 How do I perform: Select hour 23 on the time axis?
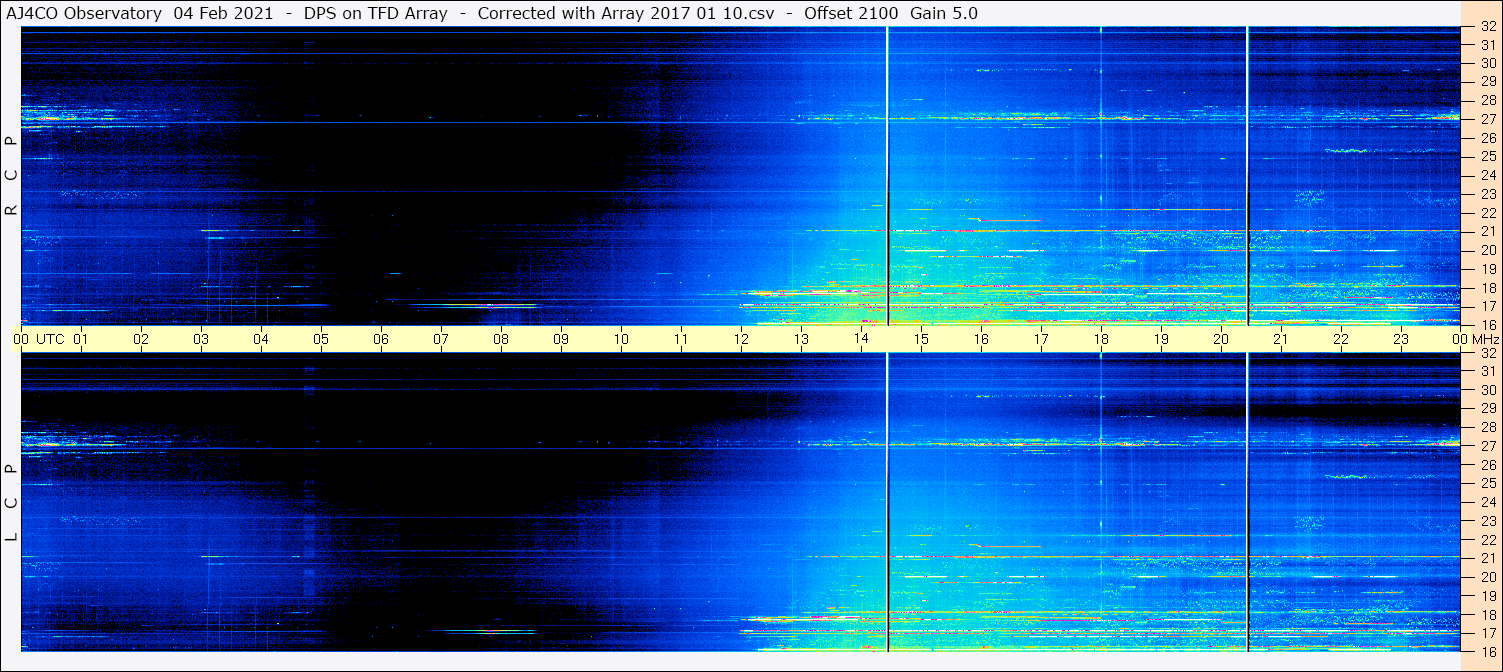pos(1401,339)
